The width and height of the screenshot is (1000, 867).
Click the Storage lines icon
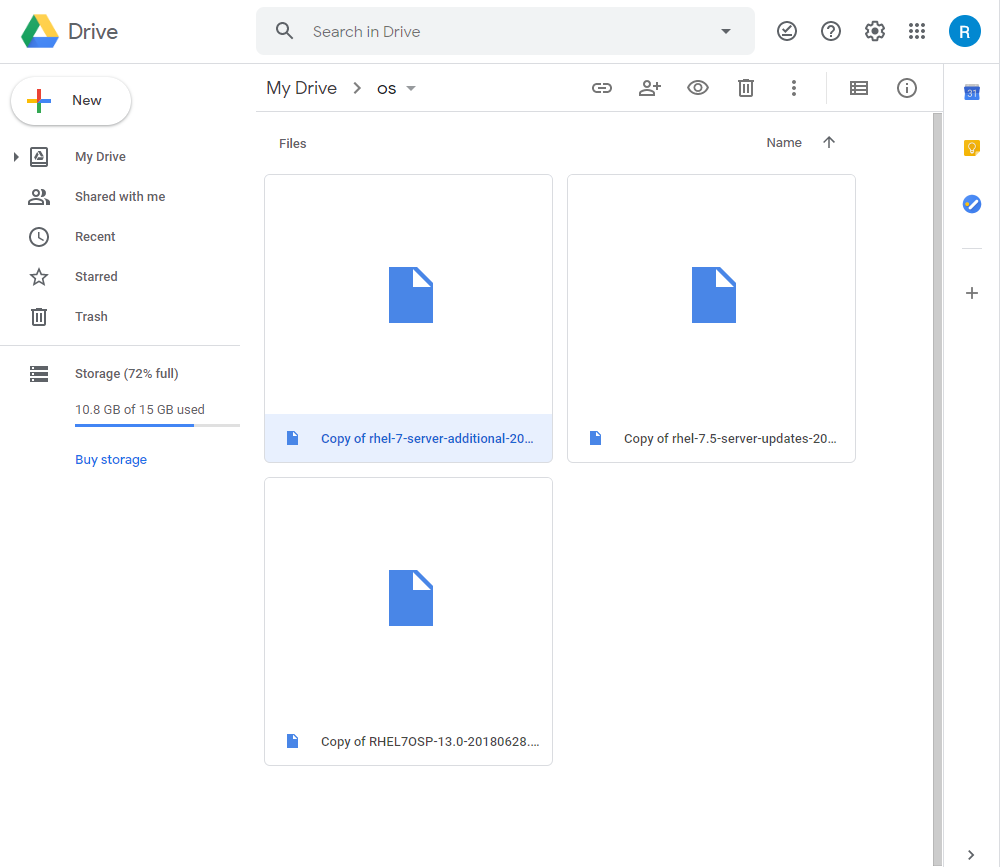(x=39, y=374)
